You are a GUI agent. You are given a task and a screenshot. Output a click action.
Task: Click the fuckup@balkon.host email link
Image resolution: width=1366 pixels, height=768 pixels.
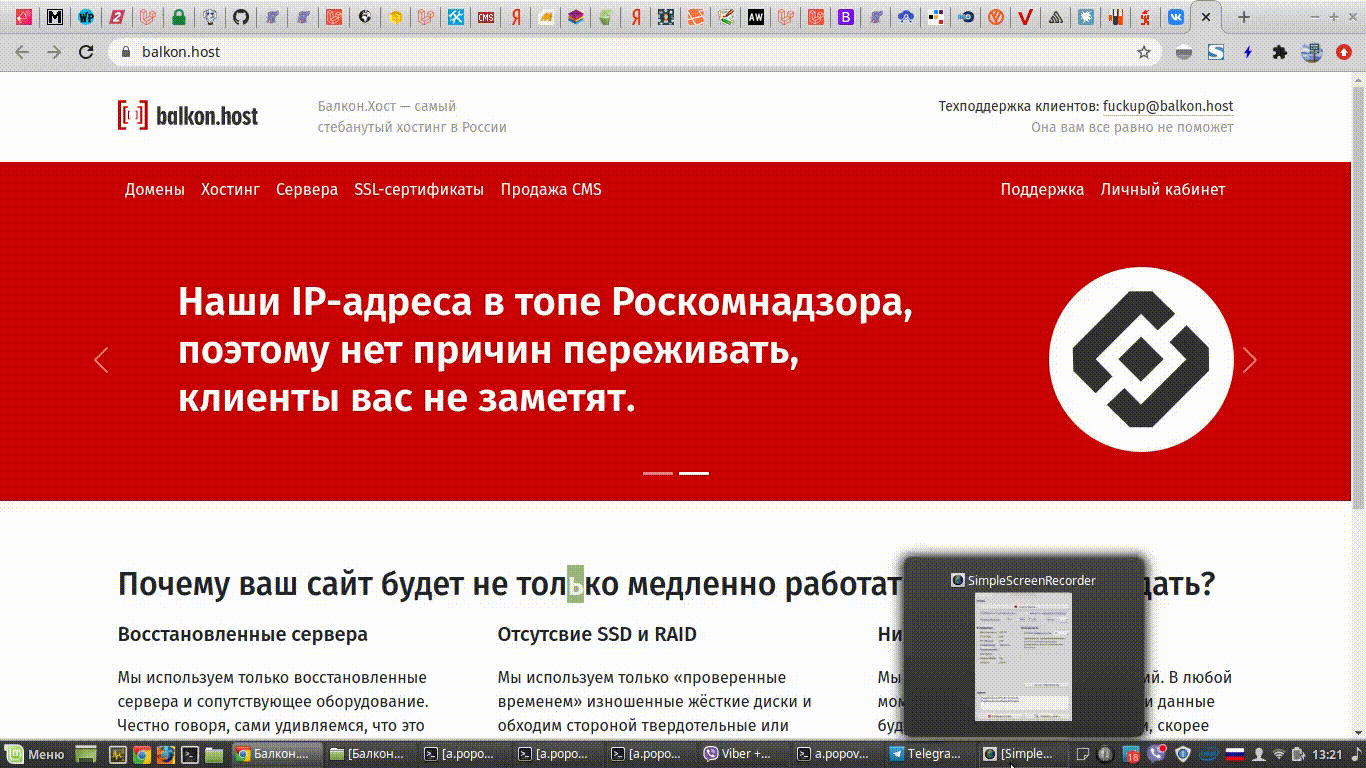click(x=1168, y=106)
